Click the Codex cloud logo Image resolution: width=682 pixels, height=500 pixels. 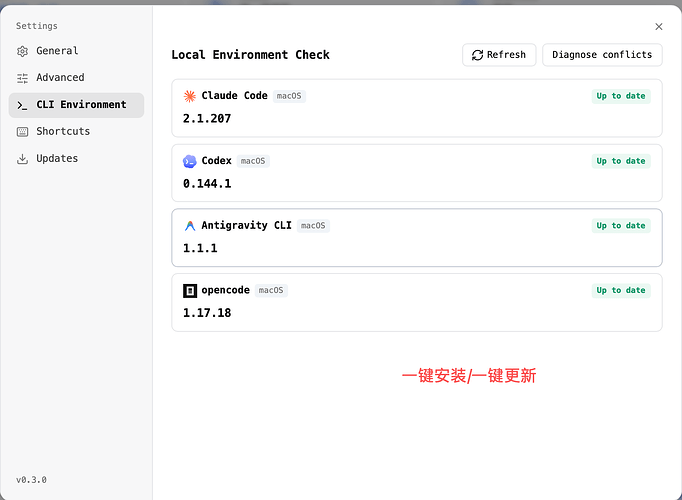190,161
